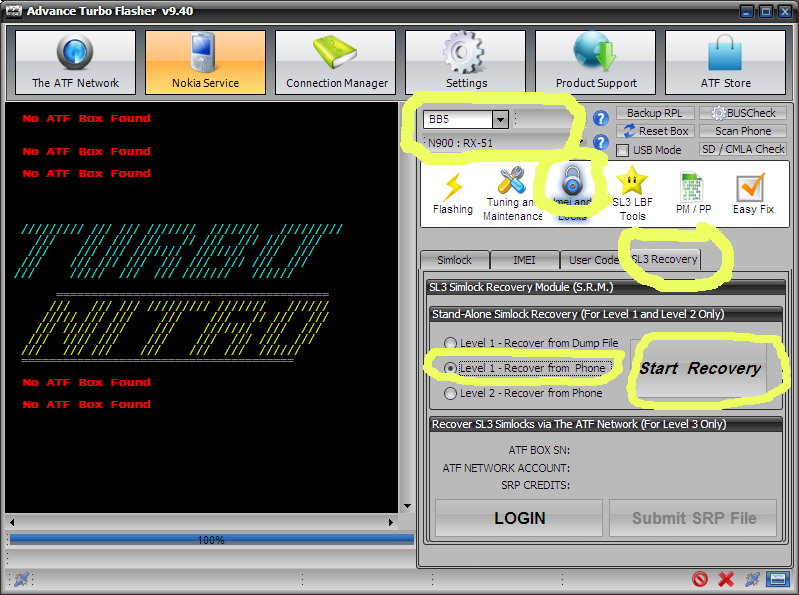Click the plug icon at bottom left
The height and width of the screenshot is (595, 799).
pos(21,579)
